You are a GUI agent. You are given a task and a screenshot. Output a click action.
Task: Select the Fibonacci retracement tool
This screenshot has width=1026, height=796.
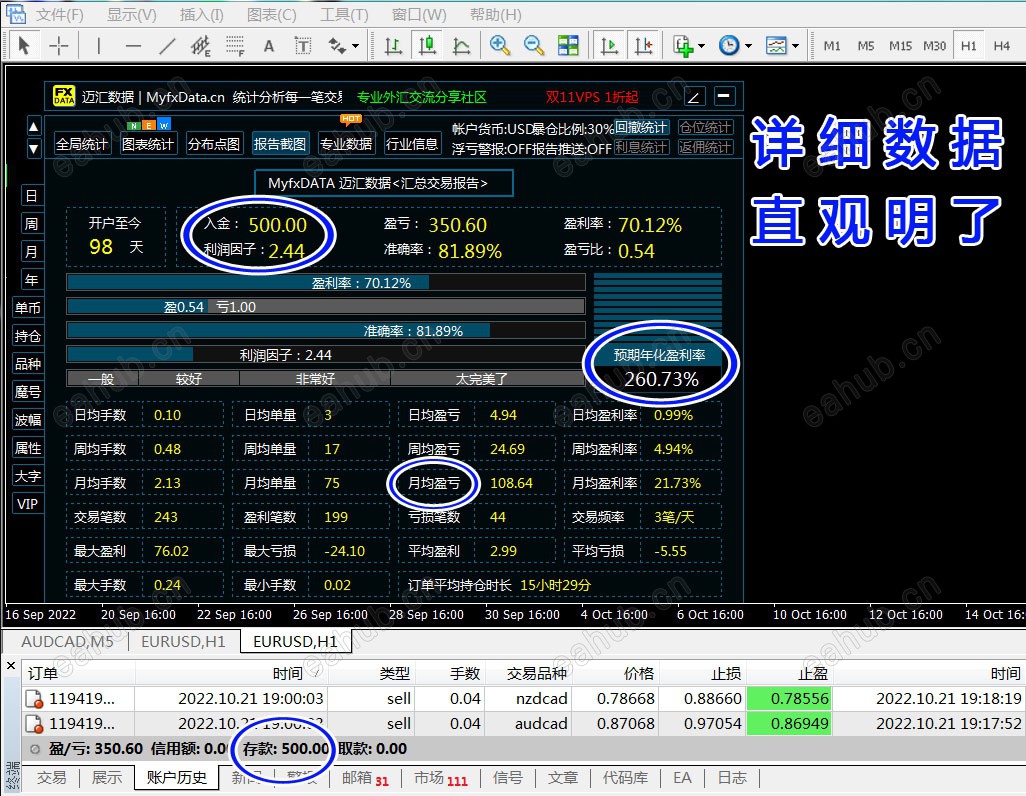coord(234,46)
